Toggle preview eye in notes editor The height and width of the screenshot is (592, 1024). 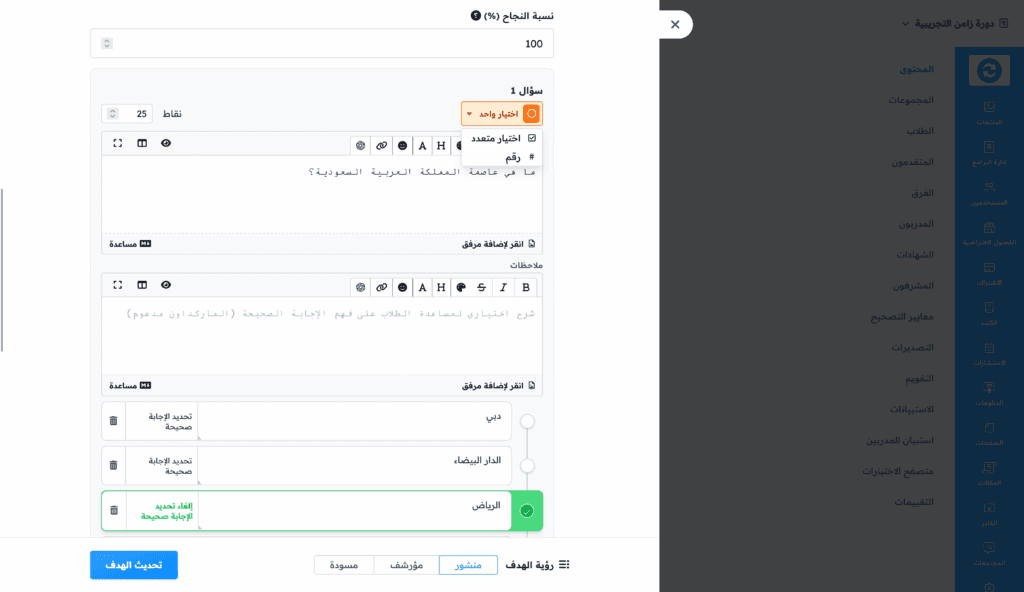(x=166, y=285)
